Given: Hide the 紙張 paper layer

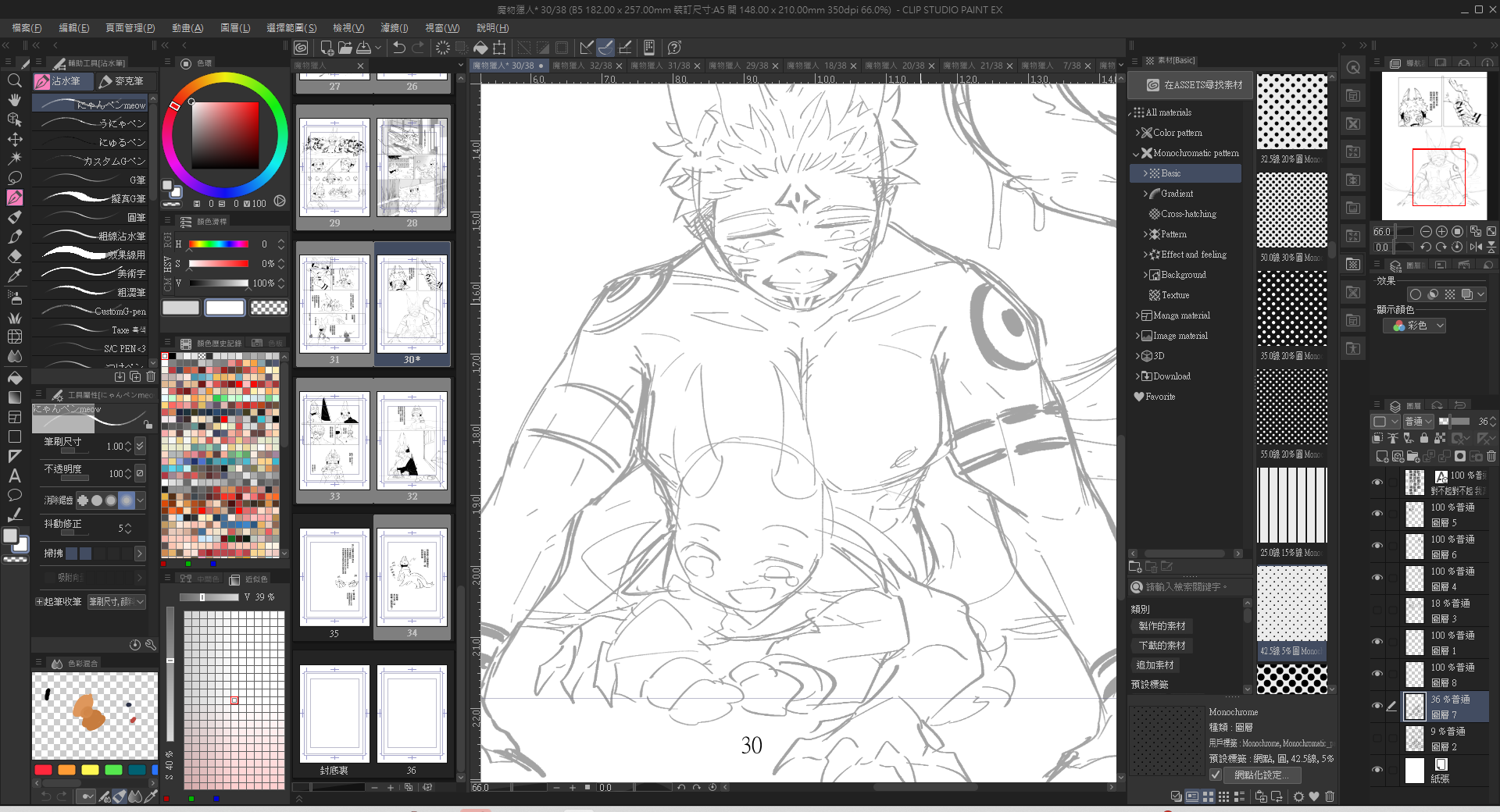Looking at the screenshot, I should click(x=1377, y=771).
